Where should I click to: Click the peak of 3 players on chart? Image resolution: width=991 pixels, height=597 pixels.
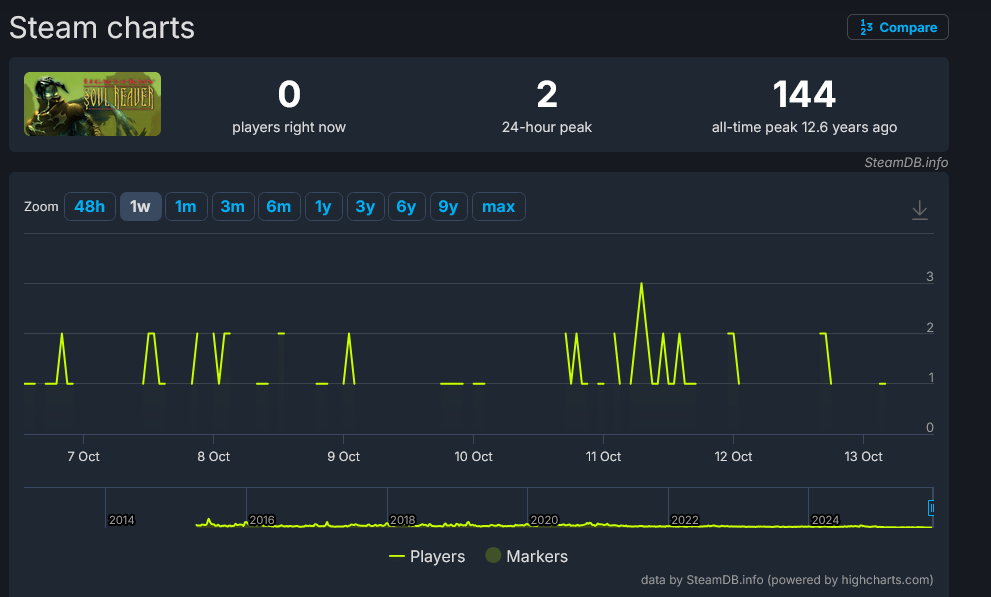click(641, 283)
